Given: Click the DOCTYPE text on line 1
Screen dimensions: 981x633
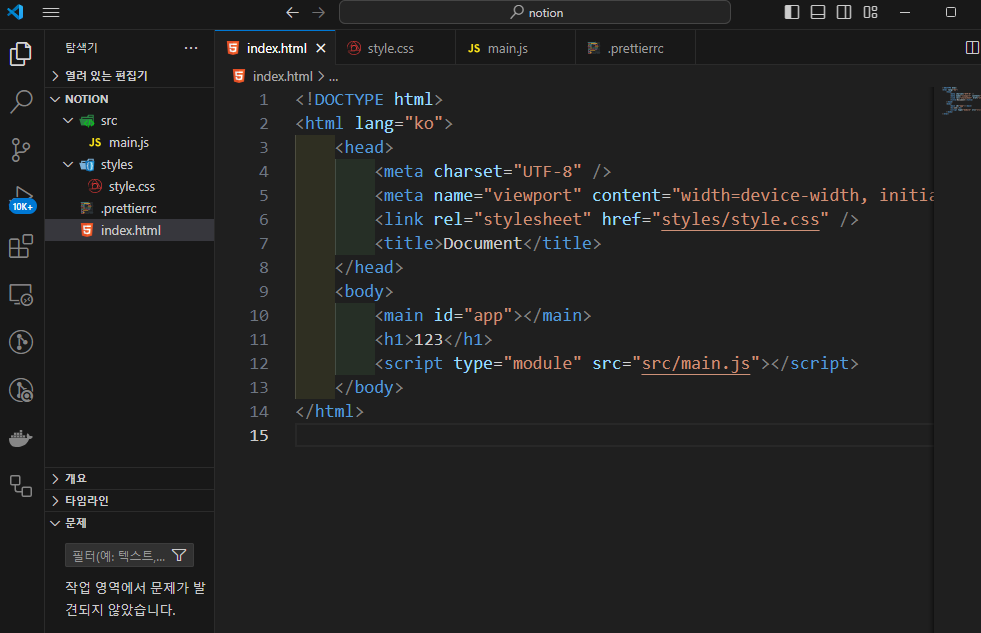Looking at the screenshot, I should [349, 99].
